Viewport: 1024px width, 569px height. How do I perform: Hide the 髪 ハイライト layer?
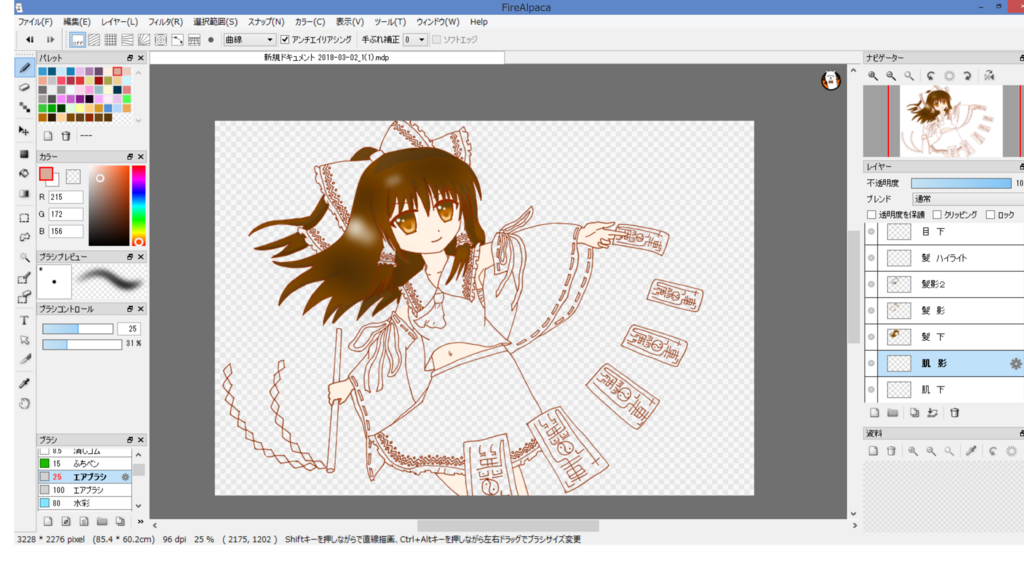[871, 258]
